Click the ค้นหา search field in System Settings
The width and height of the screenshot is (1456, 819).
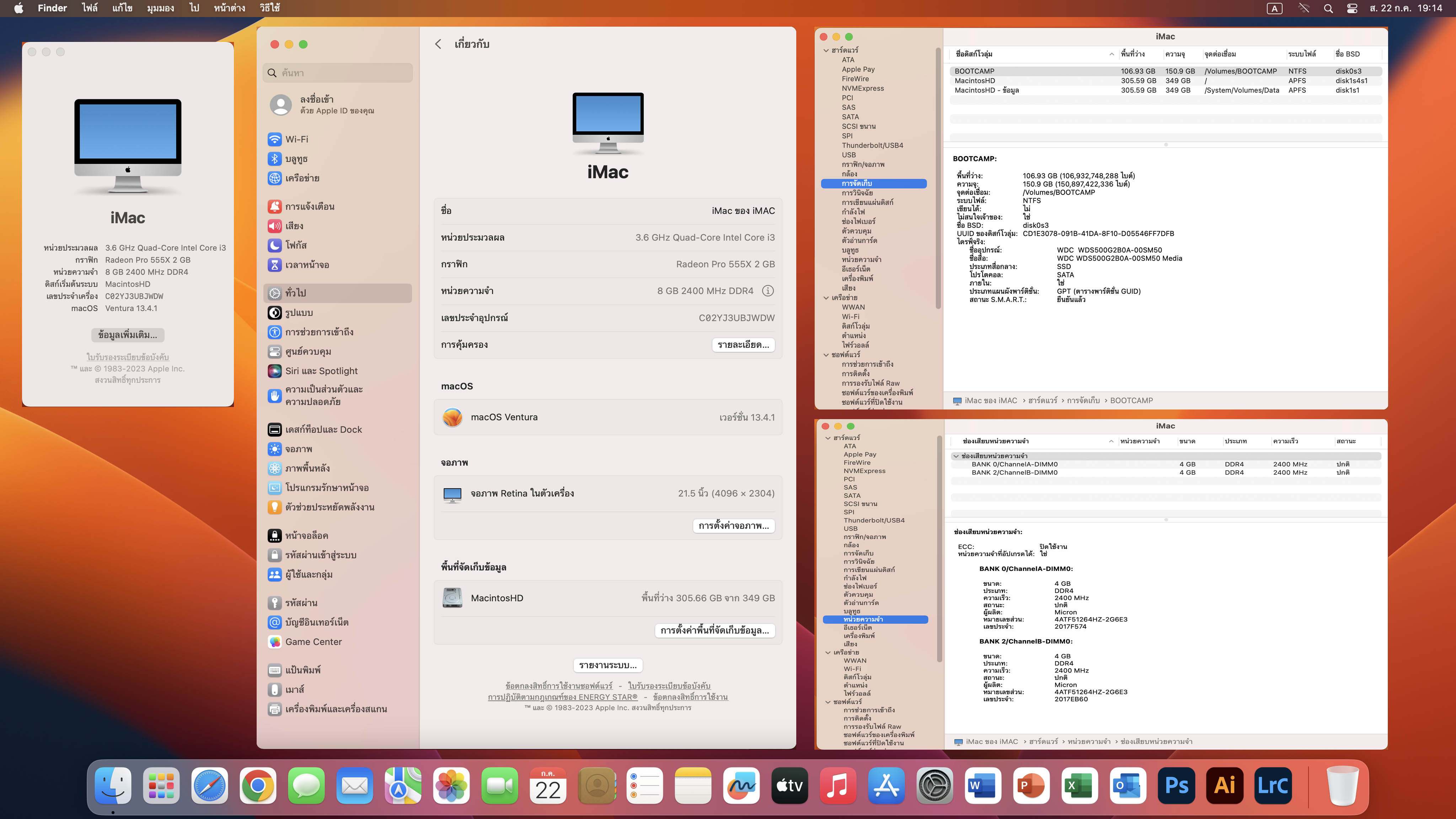tap(337, 73)
